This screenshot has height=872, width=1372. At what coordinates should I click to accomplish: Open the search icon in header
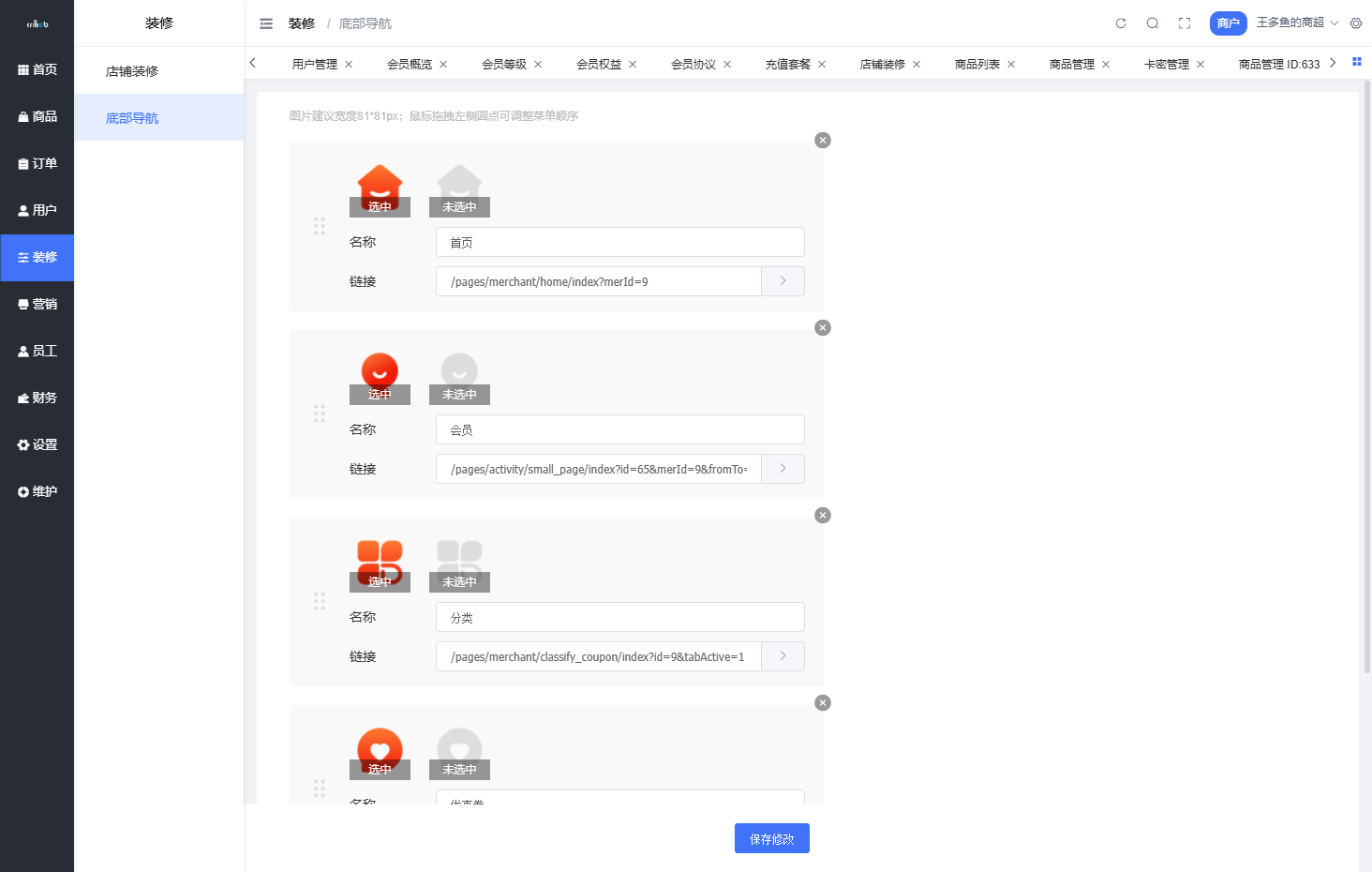tap(1153, 23)
